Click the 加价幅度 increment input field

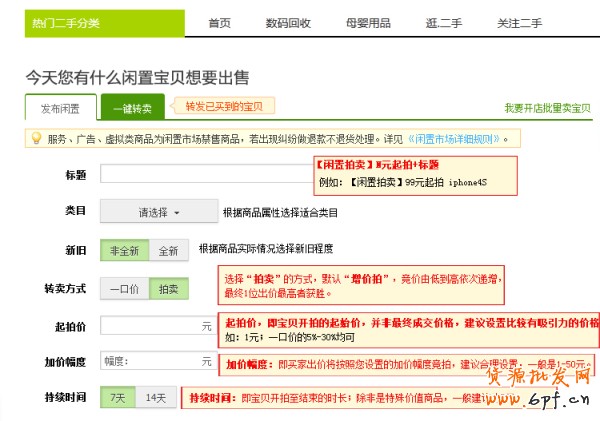[x=157, y=361]
